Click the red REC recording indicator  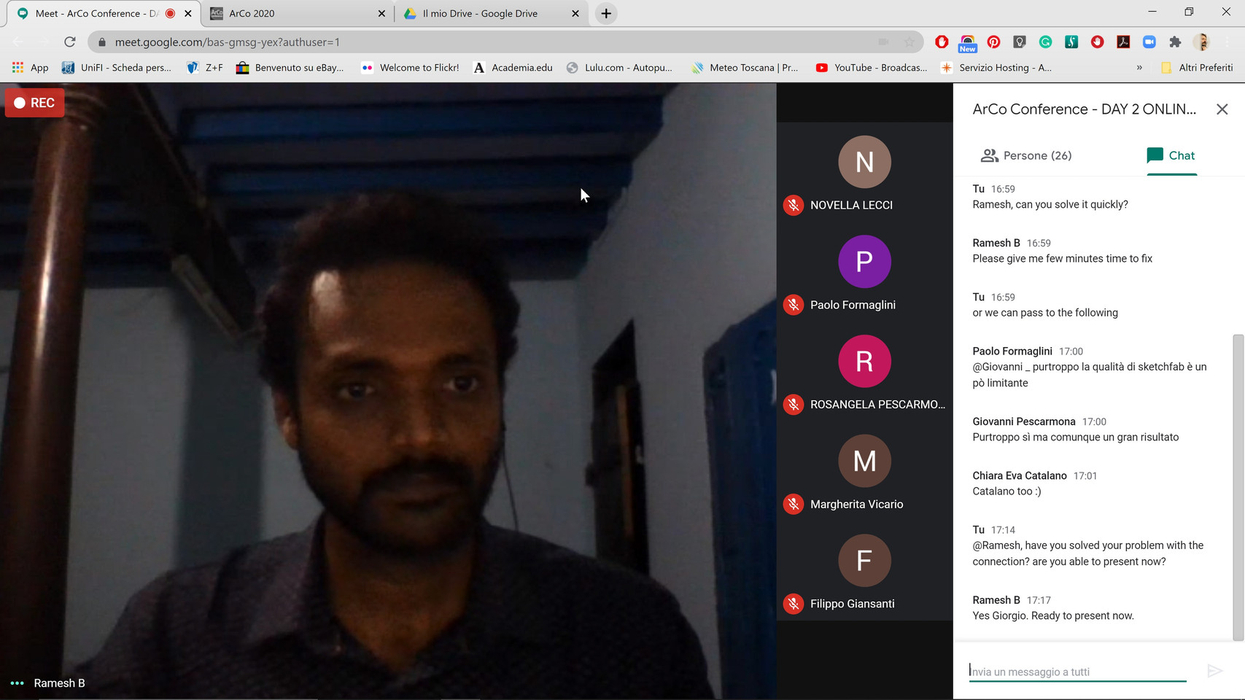(x=35, y=103)
